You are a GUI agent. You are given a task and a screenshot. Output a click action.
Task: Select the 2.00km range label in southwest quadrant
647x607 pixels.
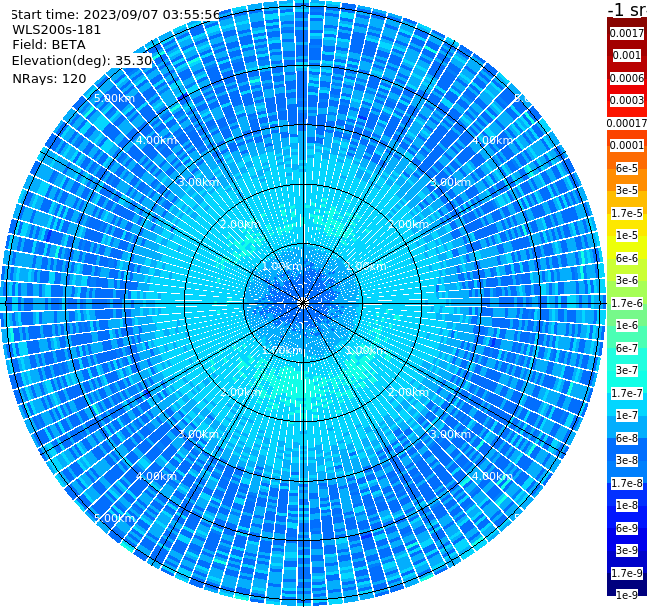pos(241,392)
